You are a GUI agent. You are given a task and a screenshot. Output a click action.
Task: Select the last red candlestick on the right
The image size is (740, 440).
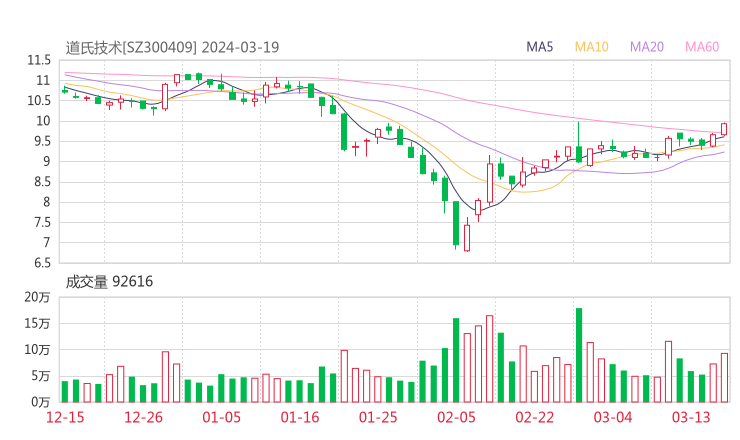pyautogui.click(x=724, y=129)
